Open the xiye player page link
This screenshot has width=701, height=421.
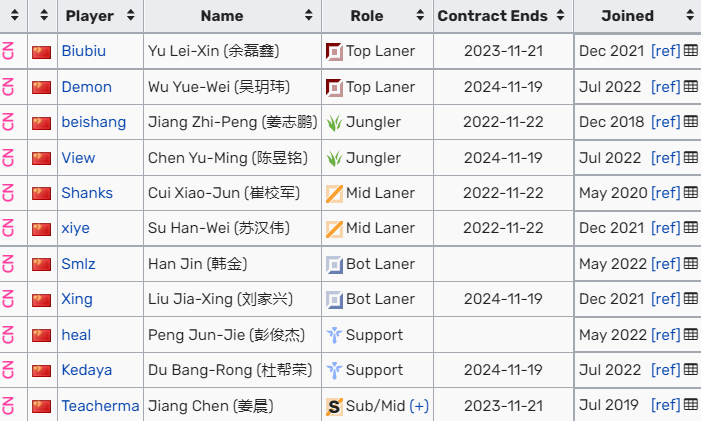[76, 228]
